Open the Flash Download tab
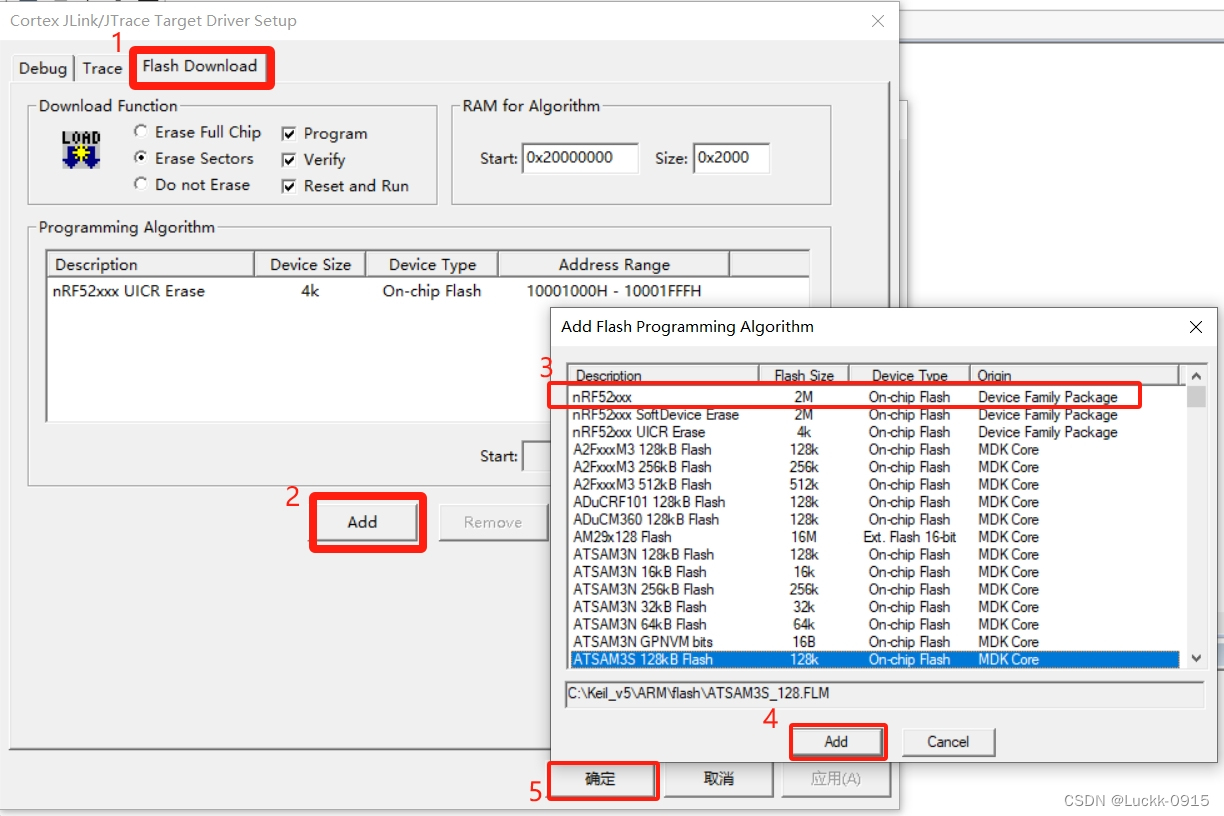Viewport: 1224px width, 816px height. 200,66
